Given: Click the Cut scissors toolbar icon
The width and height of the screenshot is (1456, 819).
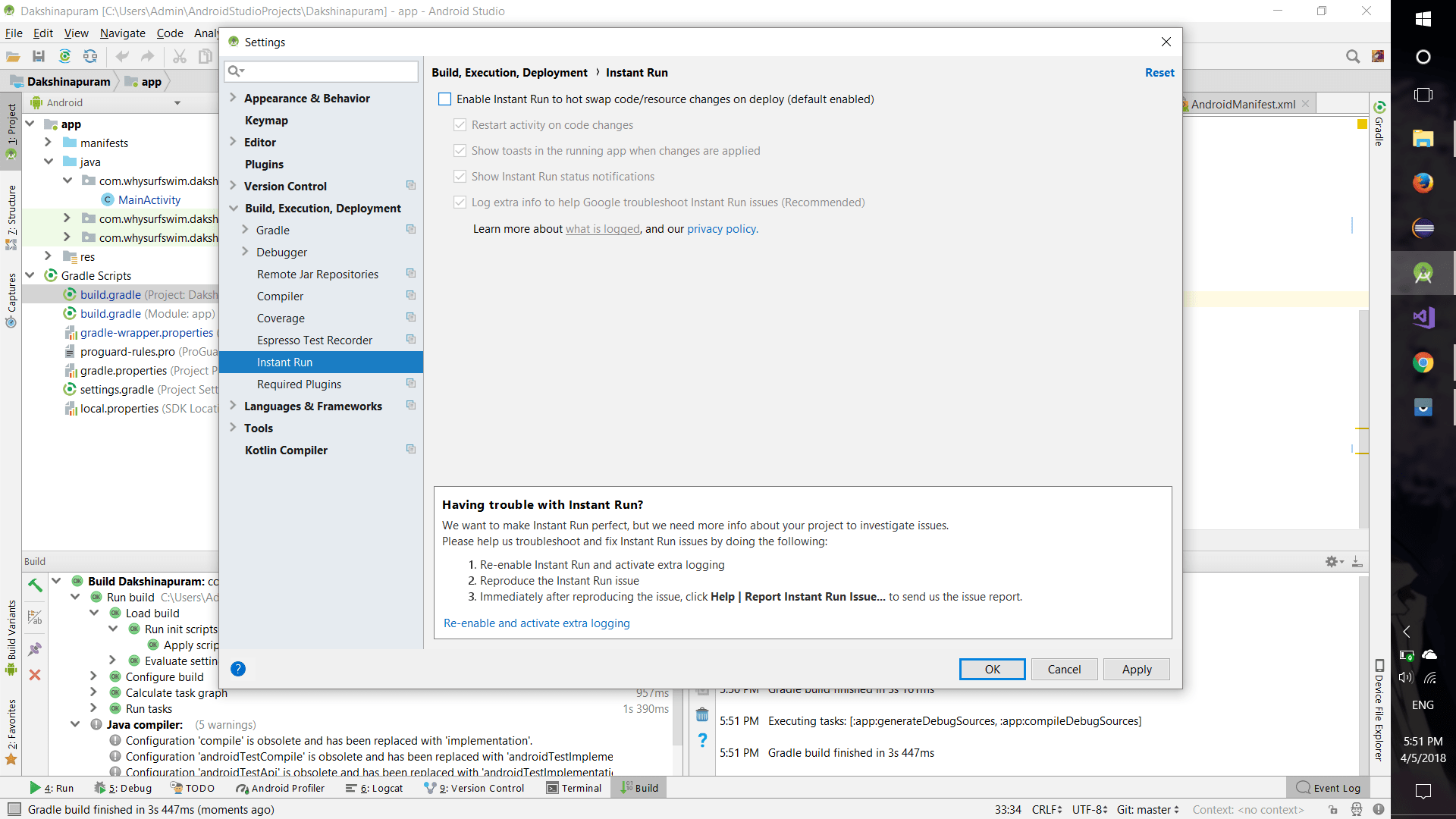Looking at the screenshot, I should pyautogui.click(x=180, y=56).
